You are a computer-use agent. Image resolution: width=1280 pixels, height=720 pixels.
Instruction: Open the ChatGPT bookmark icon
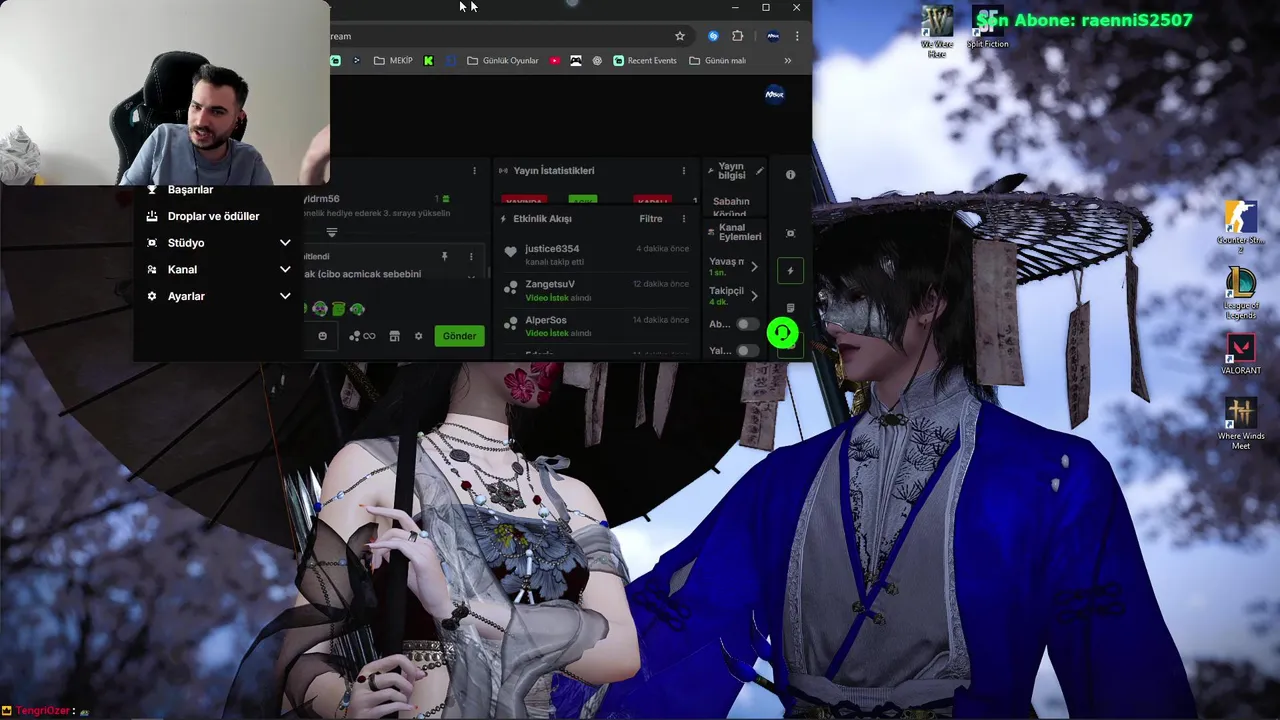(597, 61)
